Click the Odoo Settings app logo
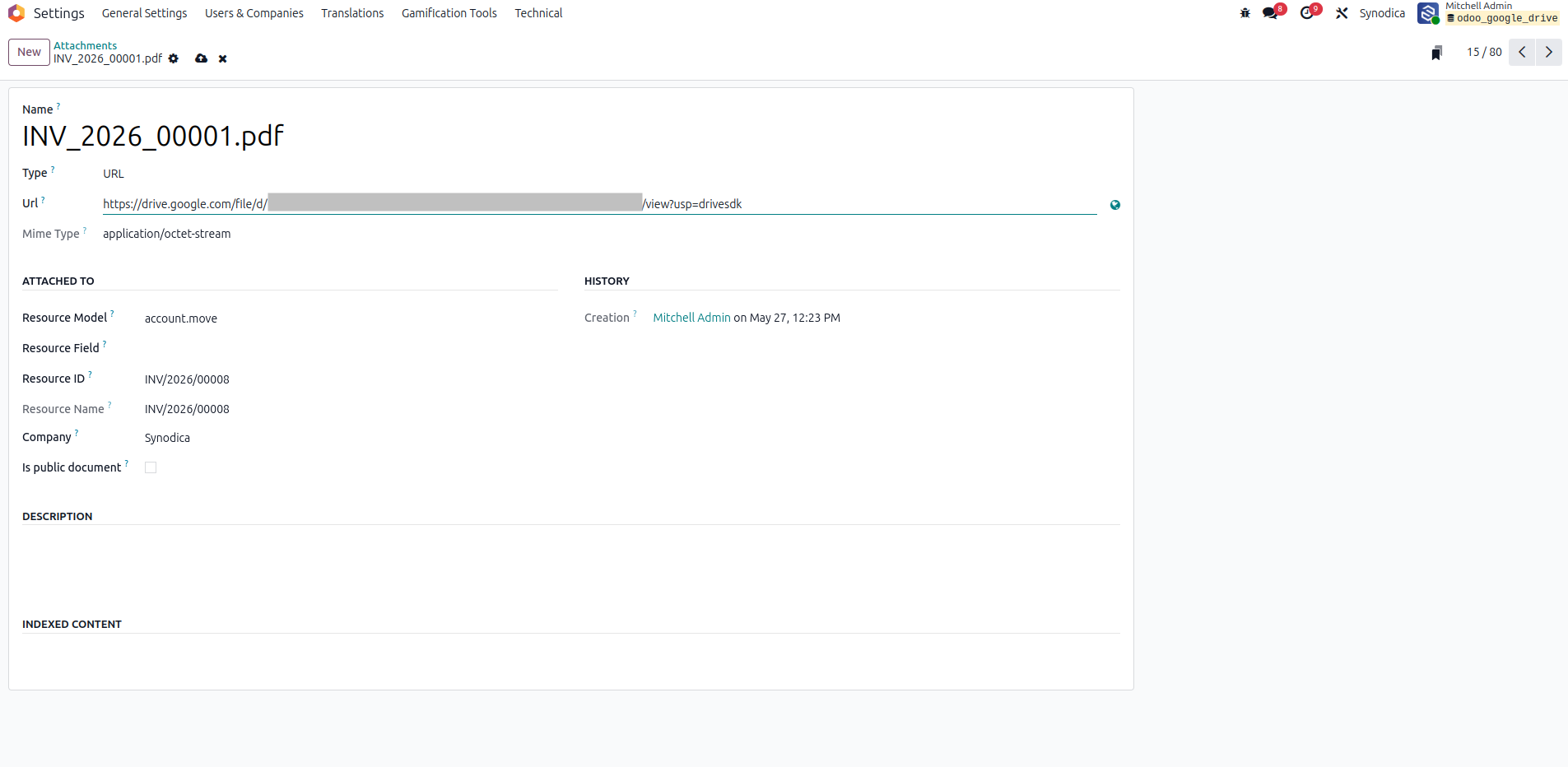 [x=16, y=13]
